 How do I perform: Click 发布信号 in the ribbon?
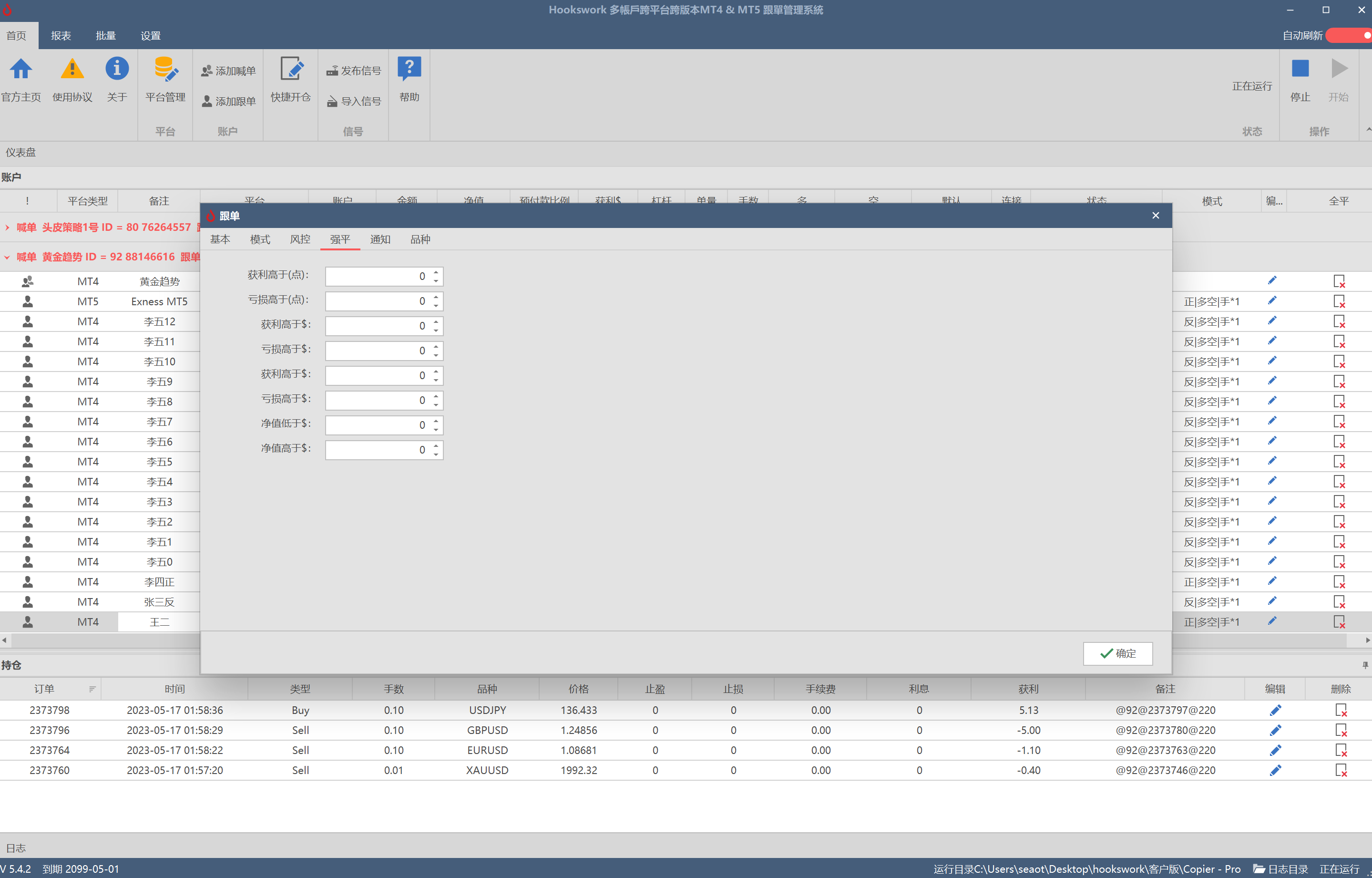pos(353,71)
